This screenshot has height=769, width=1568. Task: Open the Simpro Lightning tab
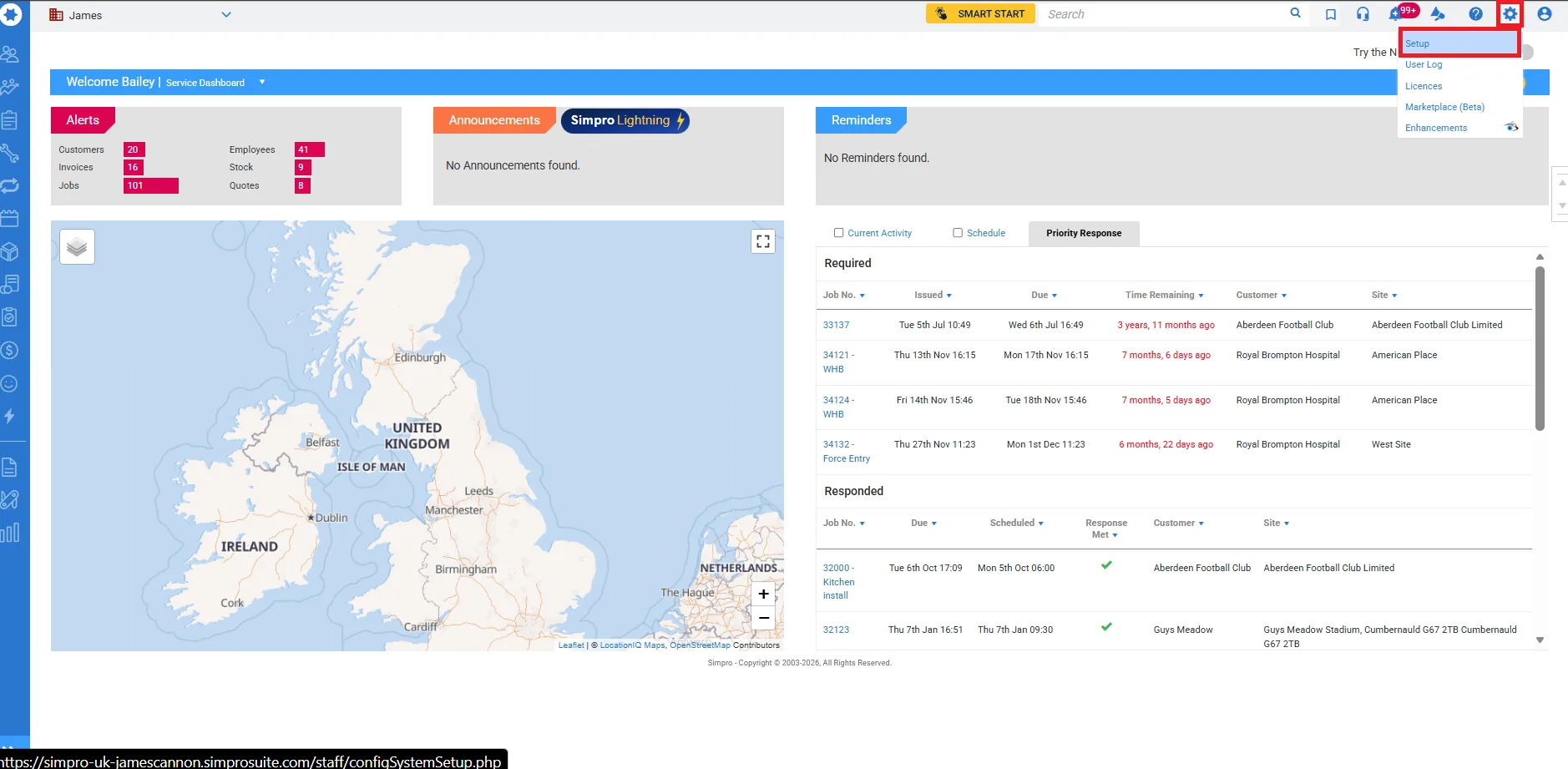(x=625, y=120)
